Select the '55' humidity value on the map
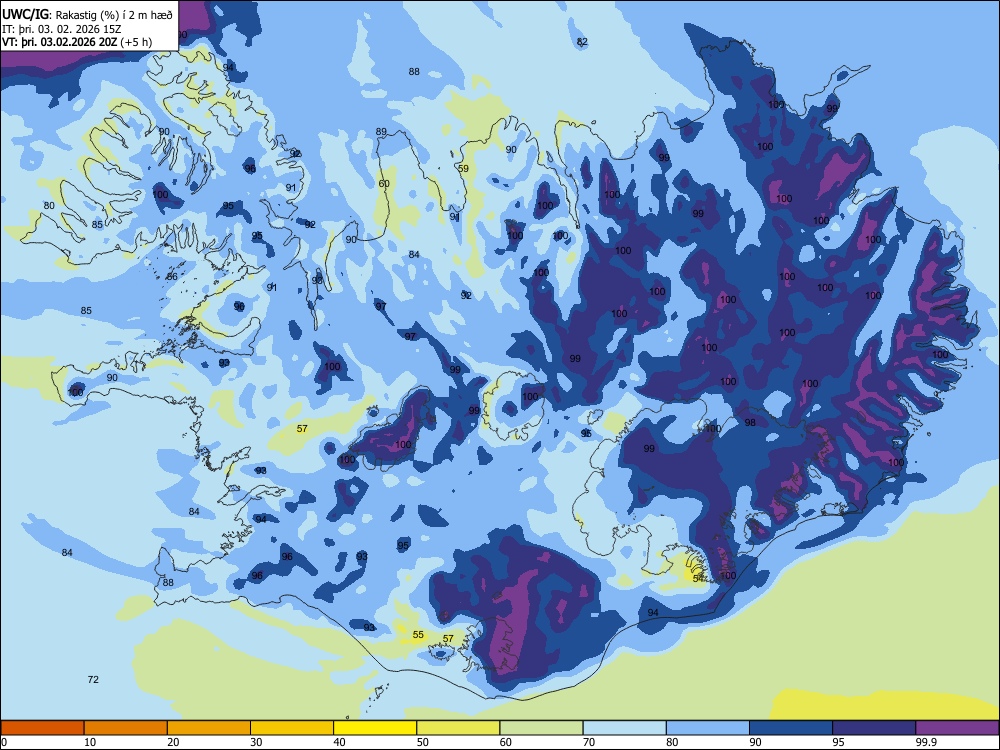The height and width of the screenshot is (750, 1000). [418, 635]
